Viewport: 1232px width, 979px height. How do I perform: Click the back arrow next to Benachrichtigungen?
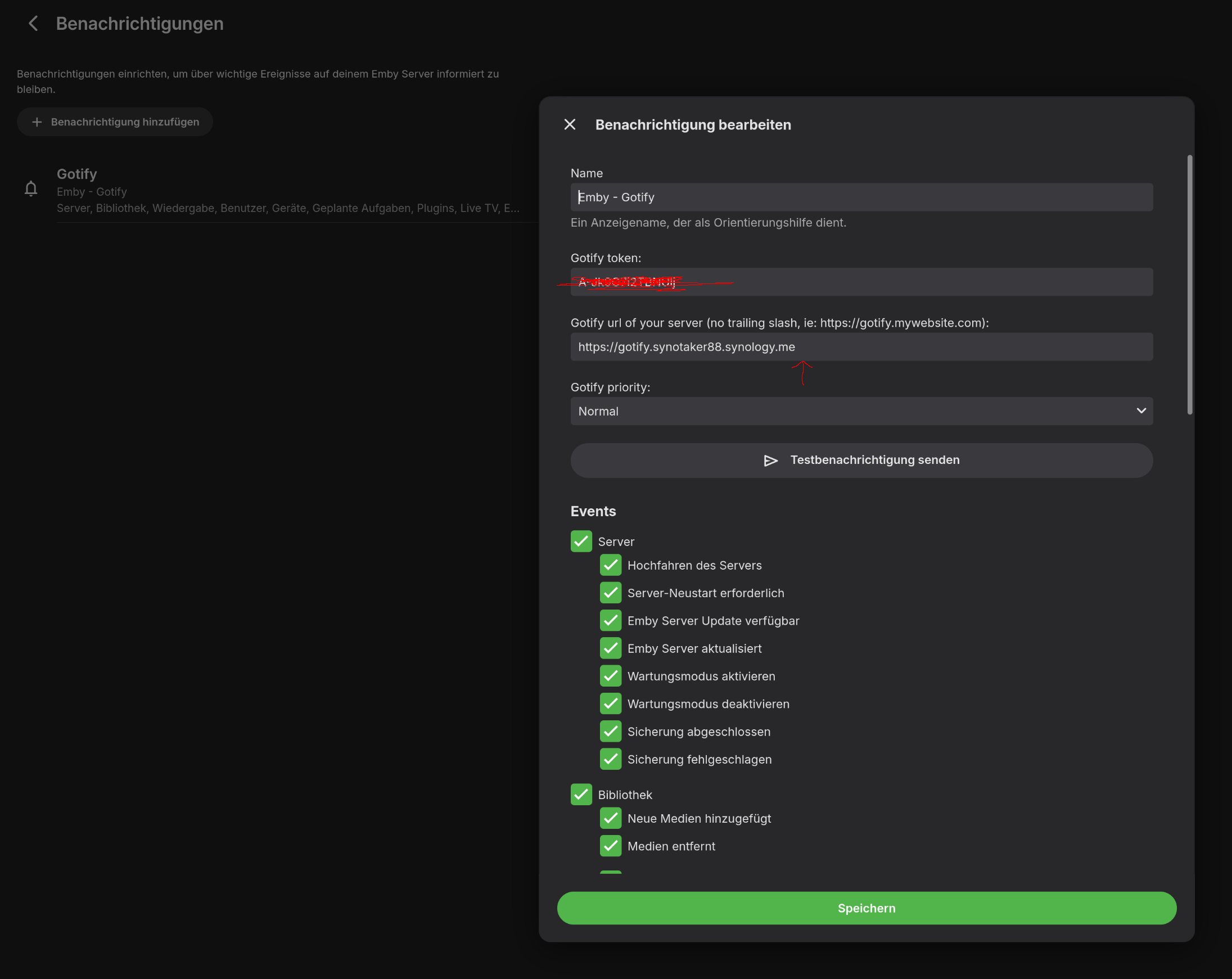click(33, 24)
